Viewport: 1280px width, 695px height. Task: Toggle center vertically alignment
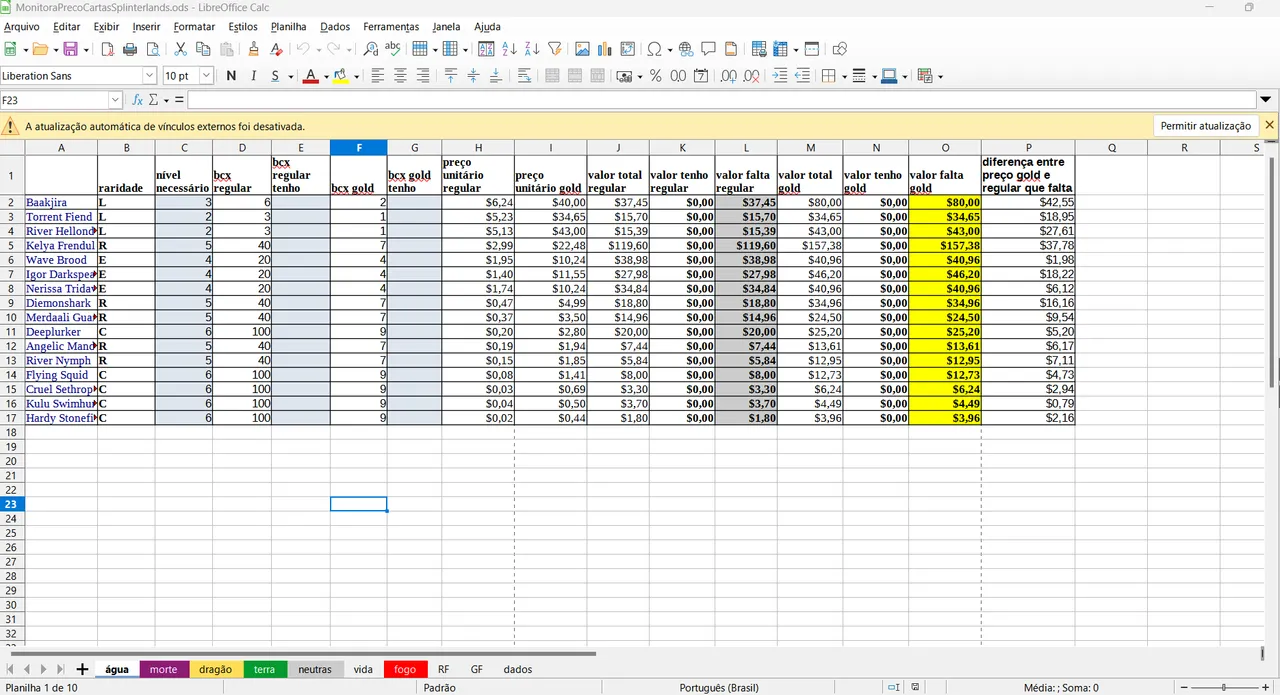[x=473, y=76]
